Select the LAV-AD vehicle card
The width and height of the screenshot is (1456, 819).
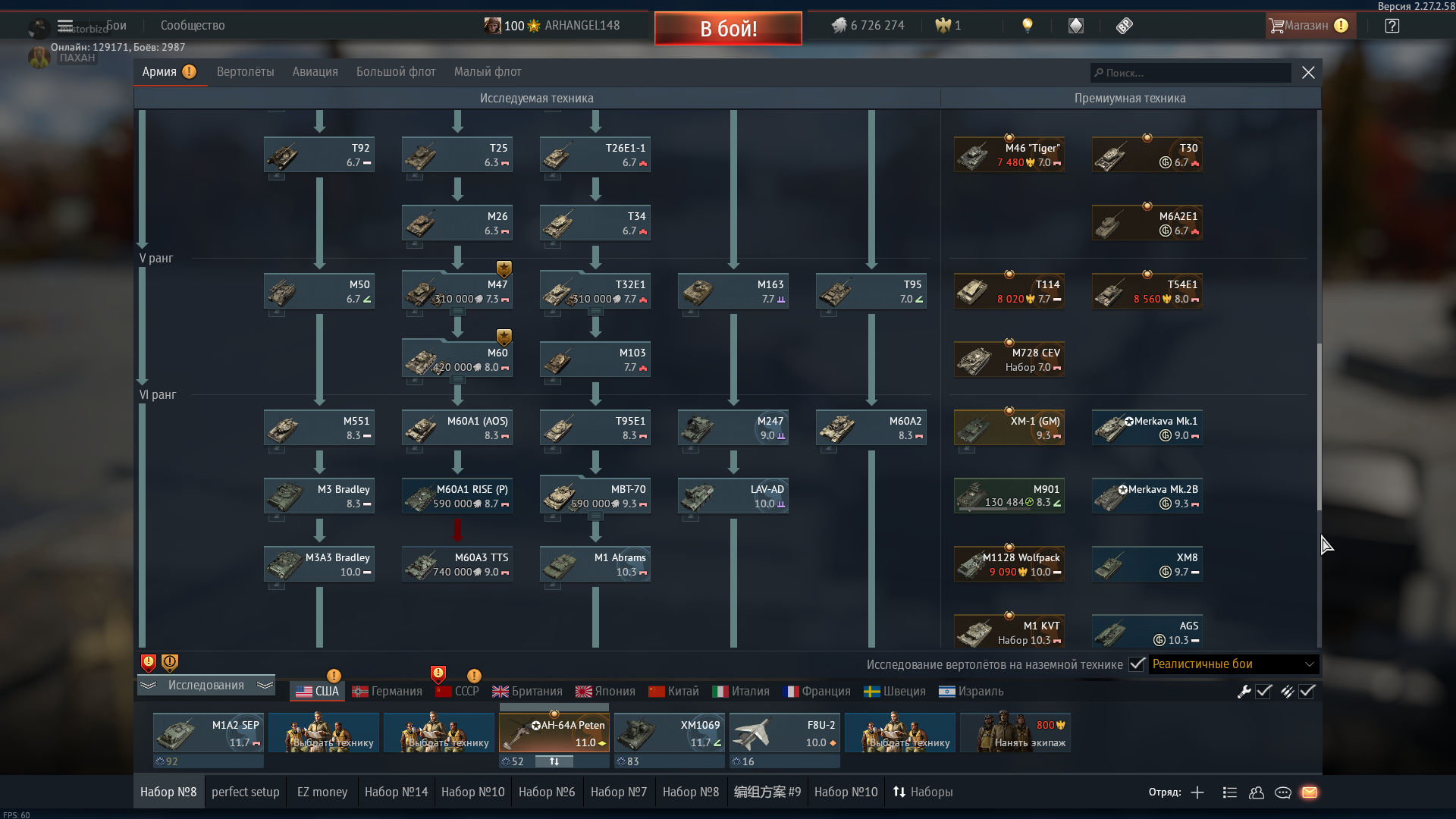[x=733, y=496]
